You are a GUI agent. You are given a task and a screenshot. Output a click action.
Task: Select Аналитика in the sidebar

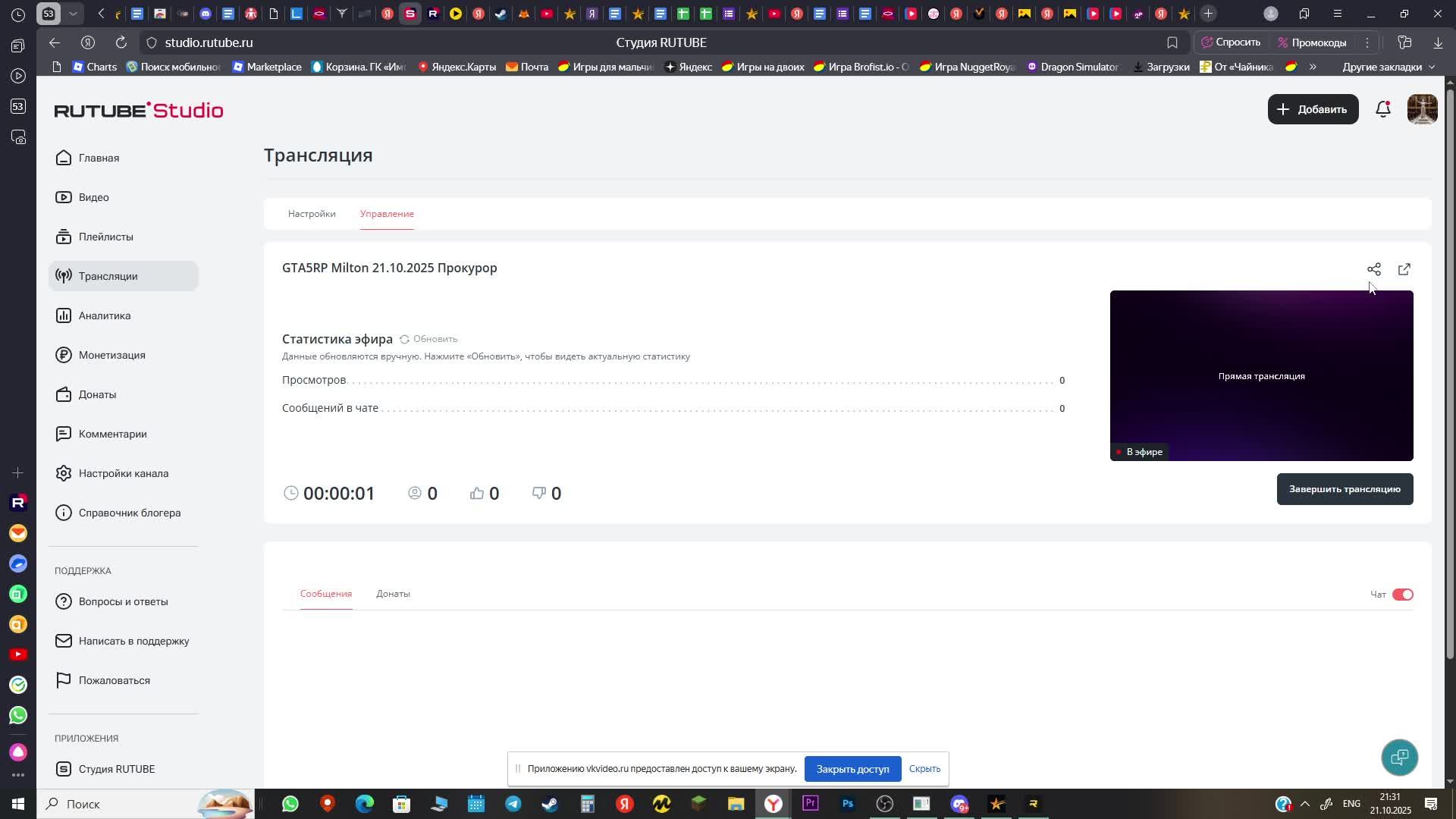pos(105,315)
